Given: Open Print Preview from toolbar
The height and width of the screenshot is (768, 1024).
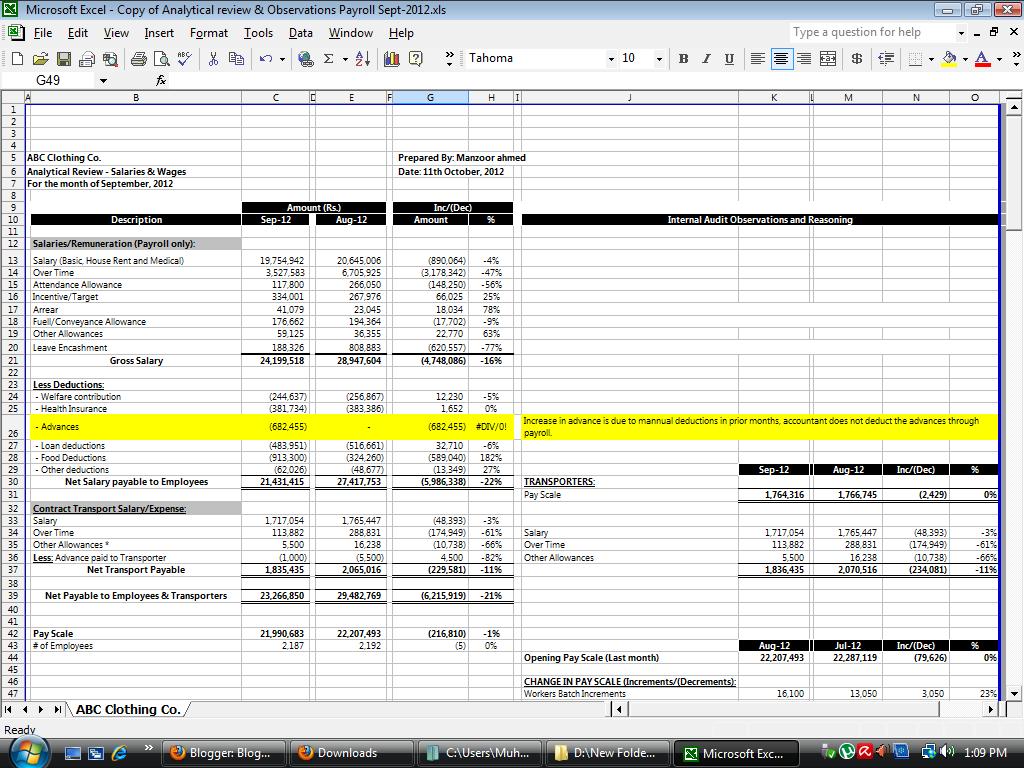Looking at the screenshot, I should coord(161,59).
